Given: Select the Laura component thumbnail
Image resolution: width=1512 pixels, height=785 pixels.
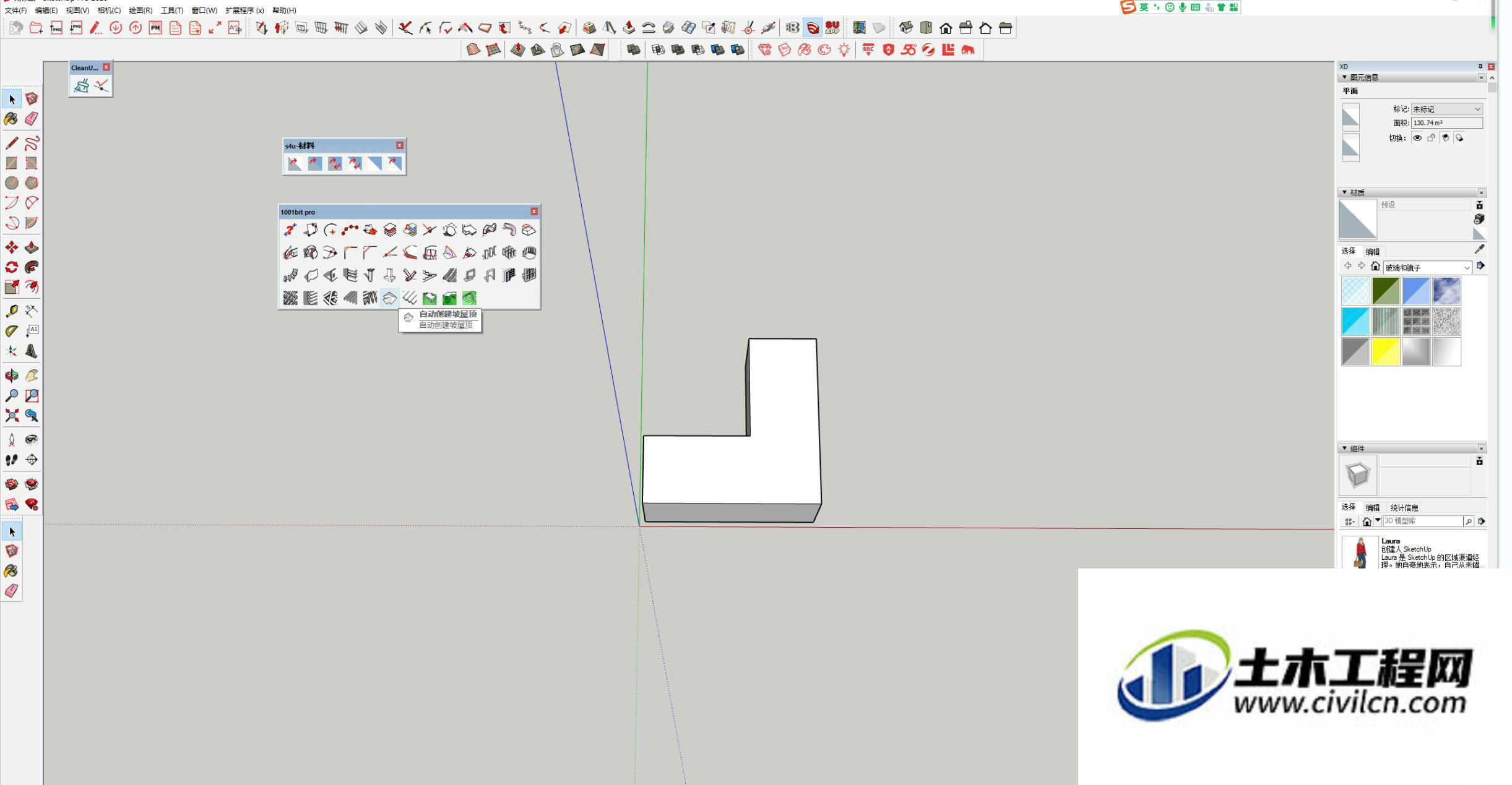Looking at the screenshot, I should pyautogui.click(x=1360, y=552).
